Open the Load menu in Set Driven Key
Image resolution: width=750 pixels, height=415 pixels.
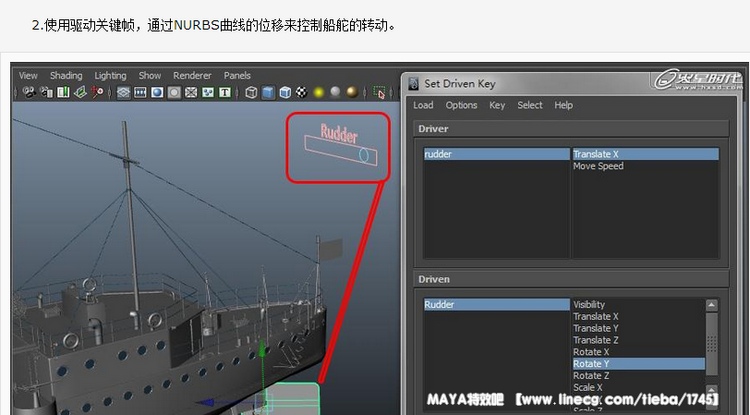click(423, 105)
